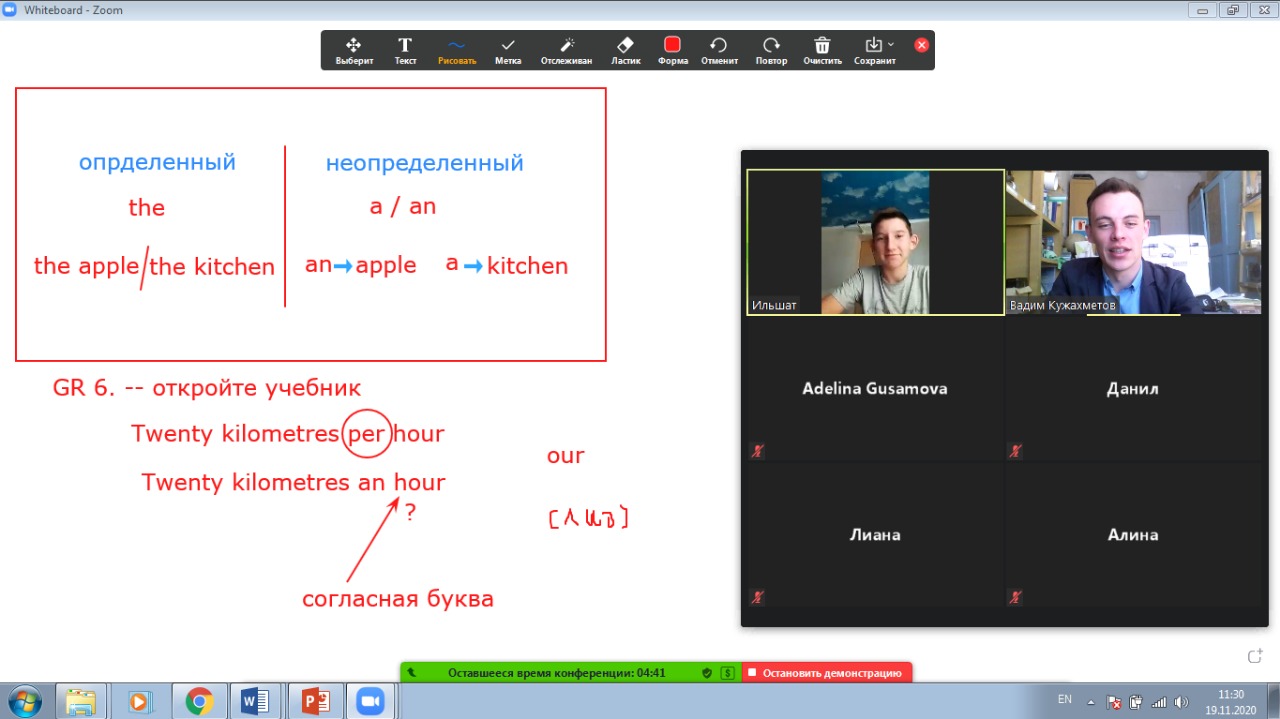Toggle the system volume speaker icon
1280x719 pixels.
tap(1181, 702)
